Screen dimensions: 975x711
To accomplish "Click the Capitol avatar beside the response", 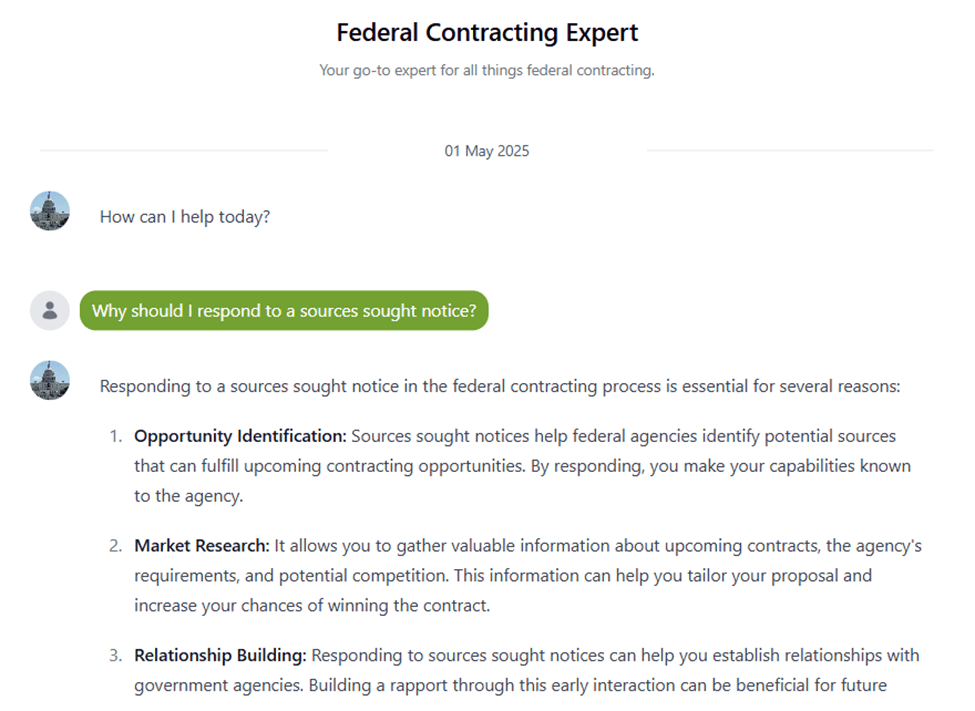I will (50, 380).
